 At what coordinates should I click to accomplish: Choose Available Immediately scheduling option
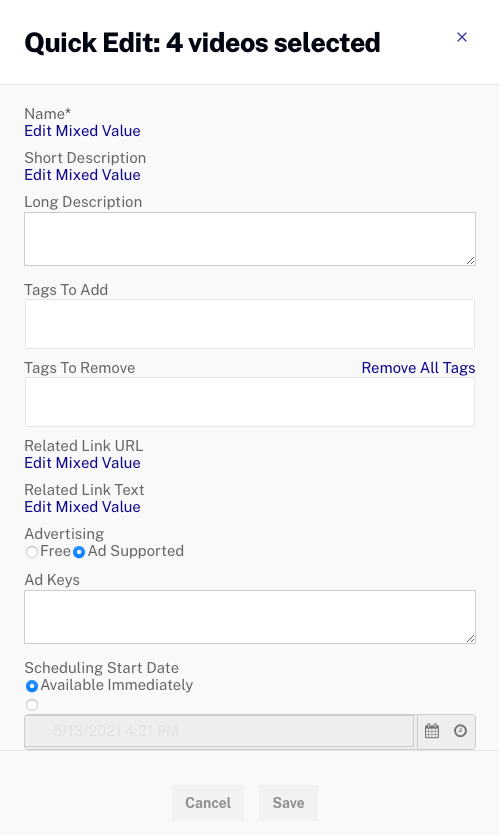32,686
